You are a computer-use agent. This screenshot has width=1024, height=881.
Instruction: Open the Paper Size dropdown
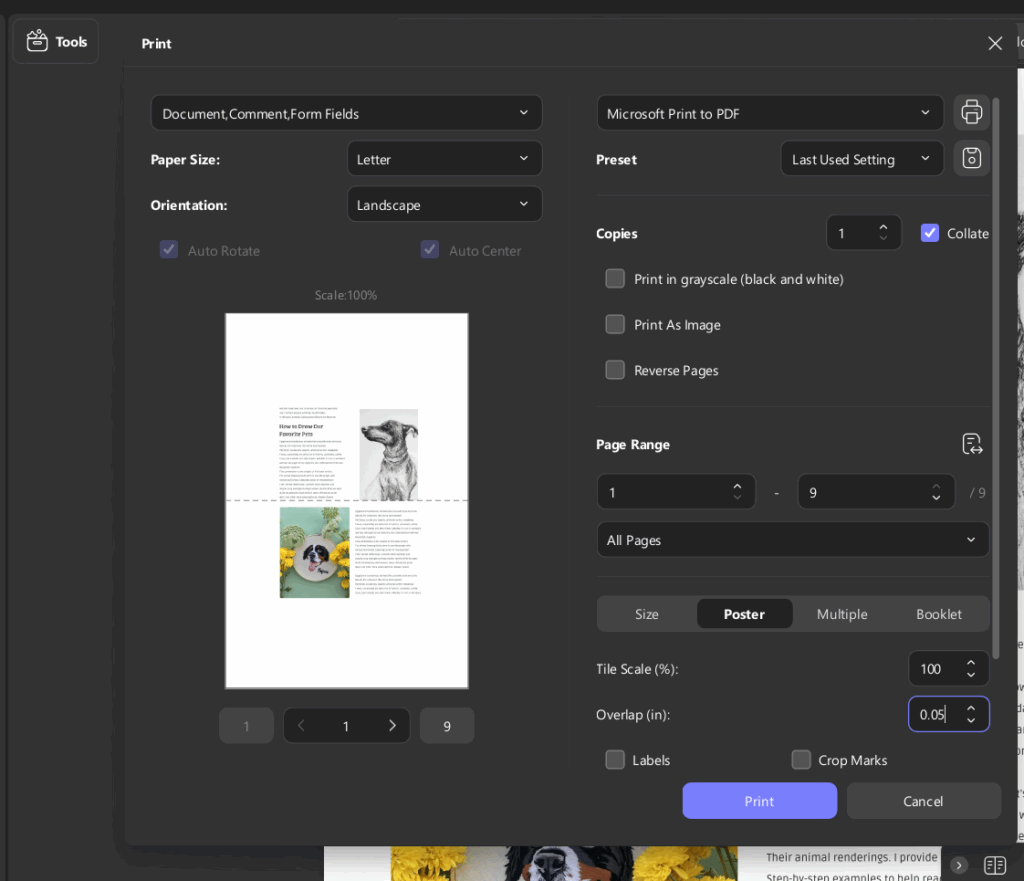click(x=444, y=158)
